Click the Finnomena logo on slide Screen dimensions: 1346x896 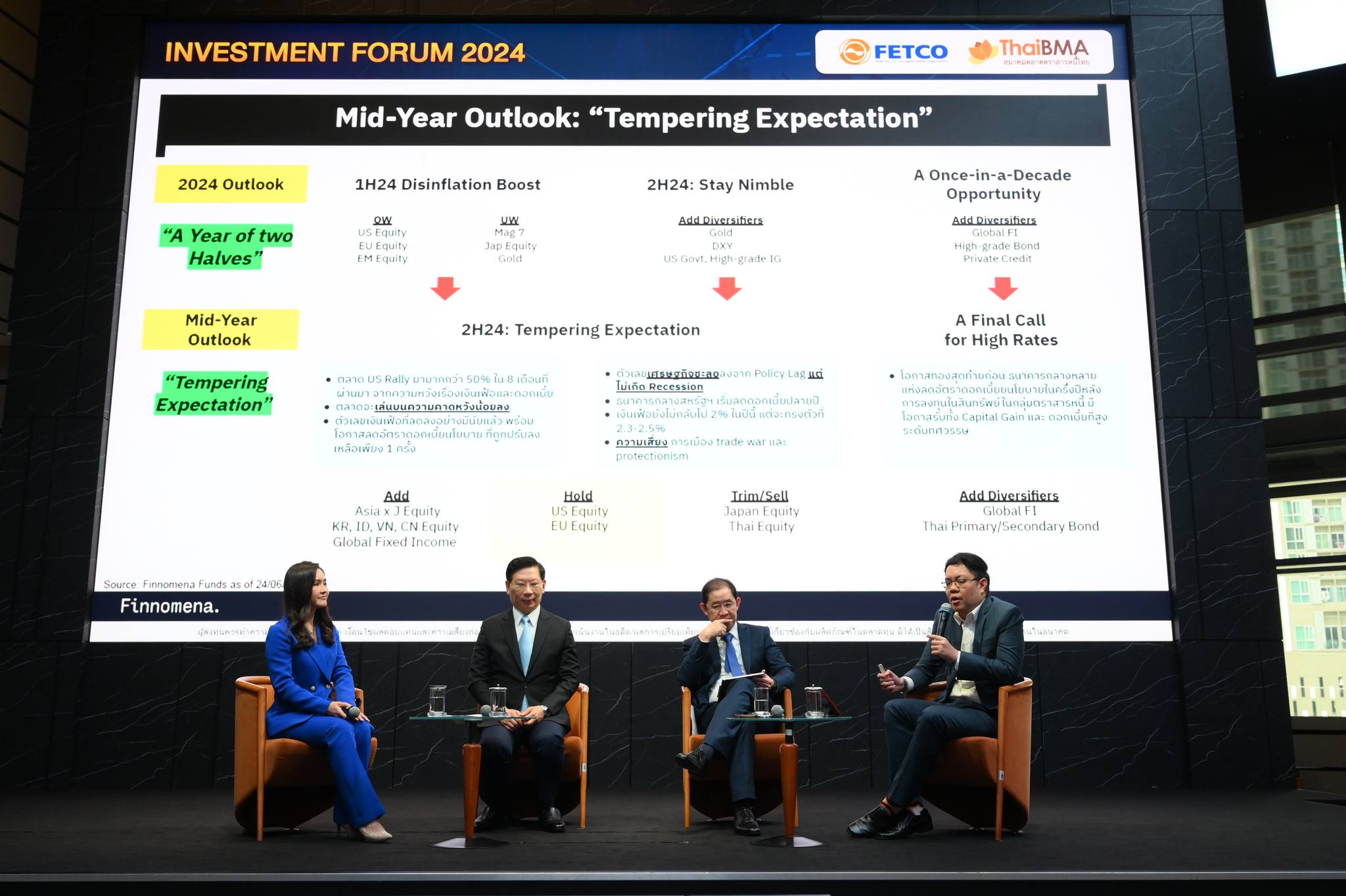[169, 606]
